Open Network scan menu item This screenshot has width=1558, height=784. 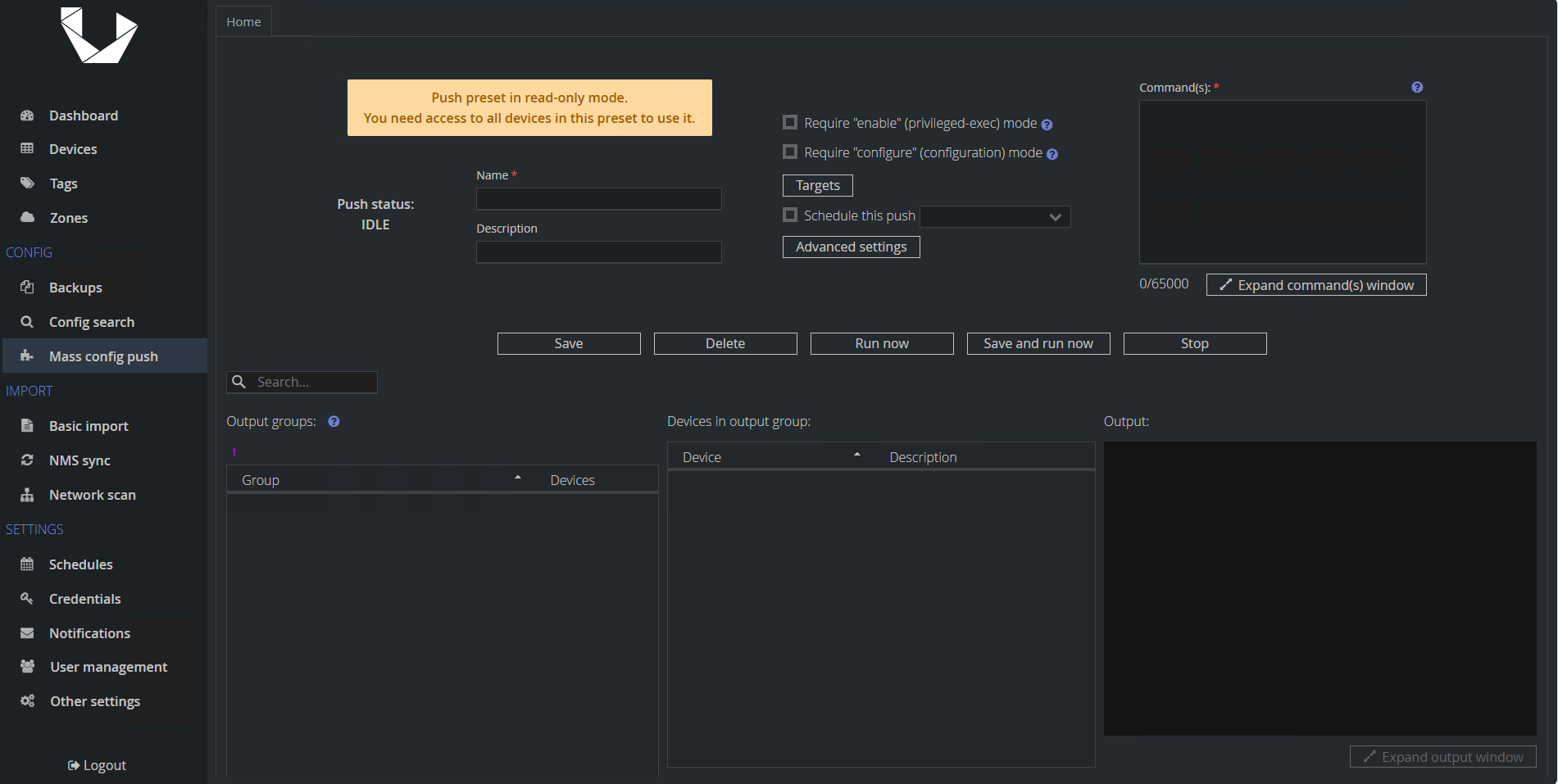tap(93, 495)
